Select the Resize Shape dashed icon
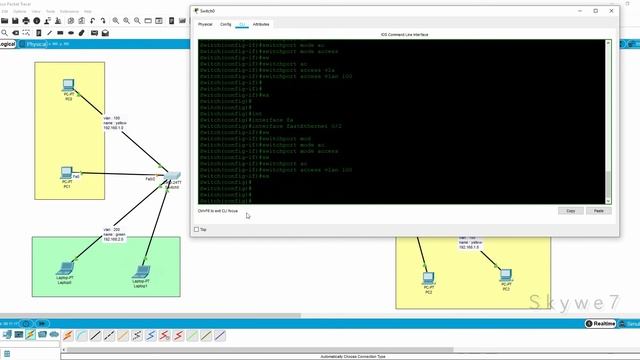The width and height of the screenshot is (640, 360). tap(26, 33)
